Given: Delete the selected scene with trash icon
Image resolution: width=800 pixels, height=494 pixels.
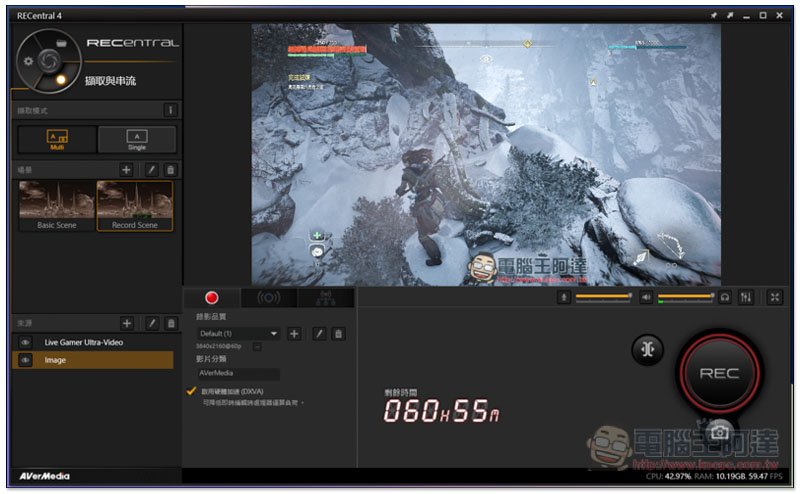Looking at the screenshot, I should 171,169.
